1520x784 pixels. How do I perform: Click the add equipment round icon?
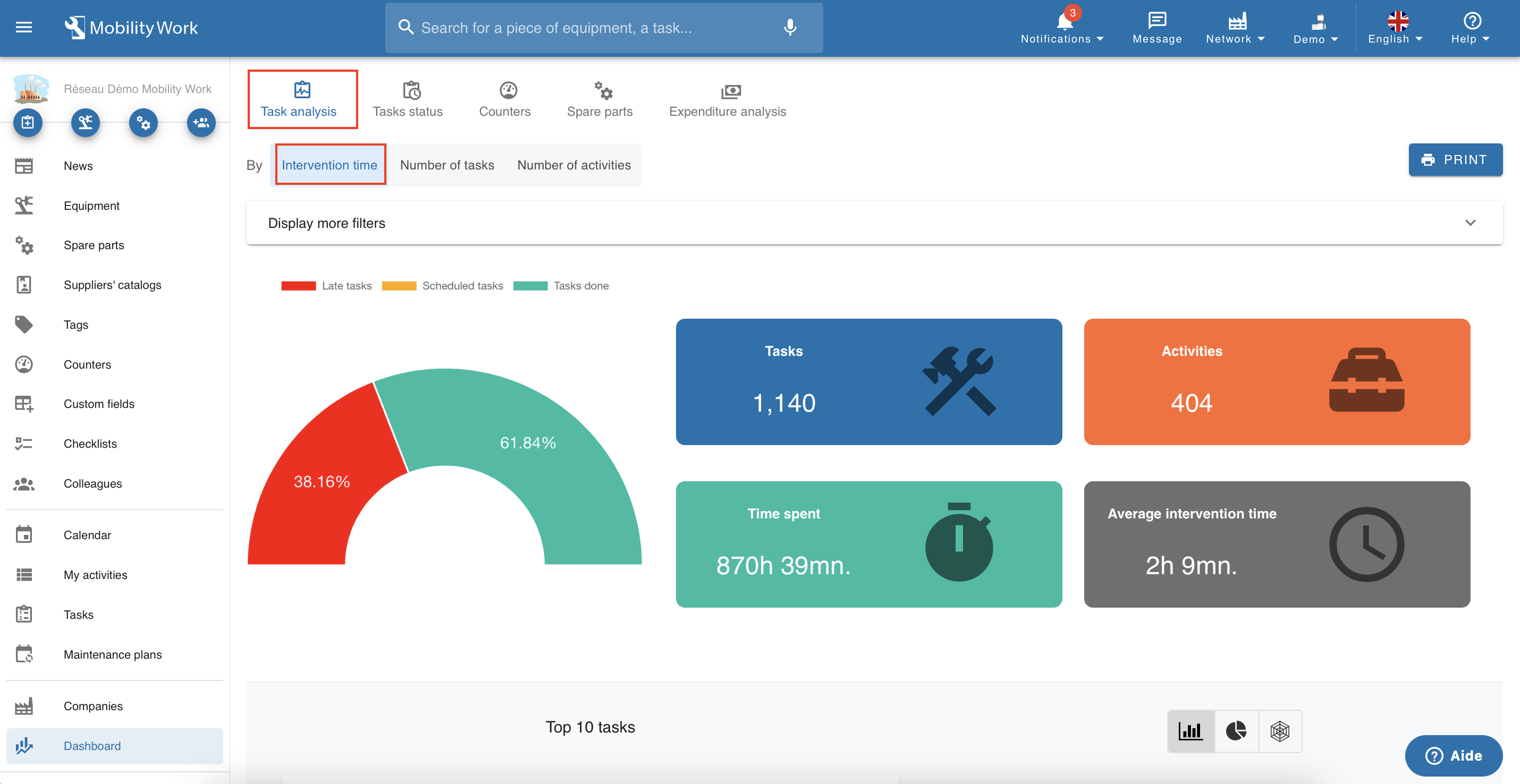pyautogui.click(x=86, y=123)
